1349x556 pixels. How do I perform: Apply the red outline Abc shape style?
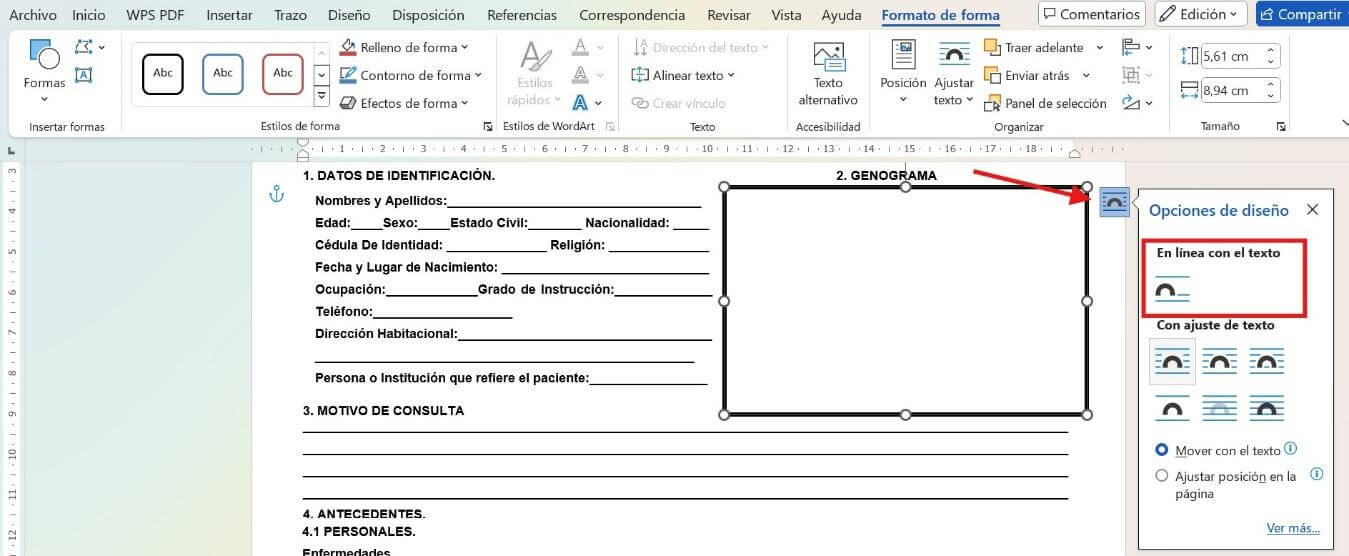[283, 73]
